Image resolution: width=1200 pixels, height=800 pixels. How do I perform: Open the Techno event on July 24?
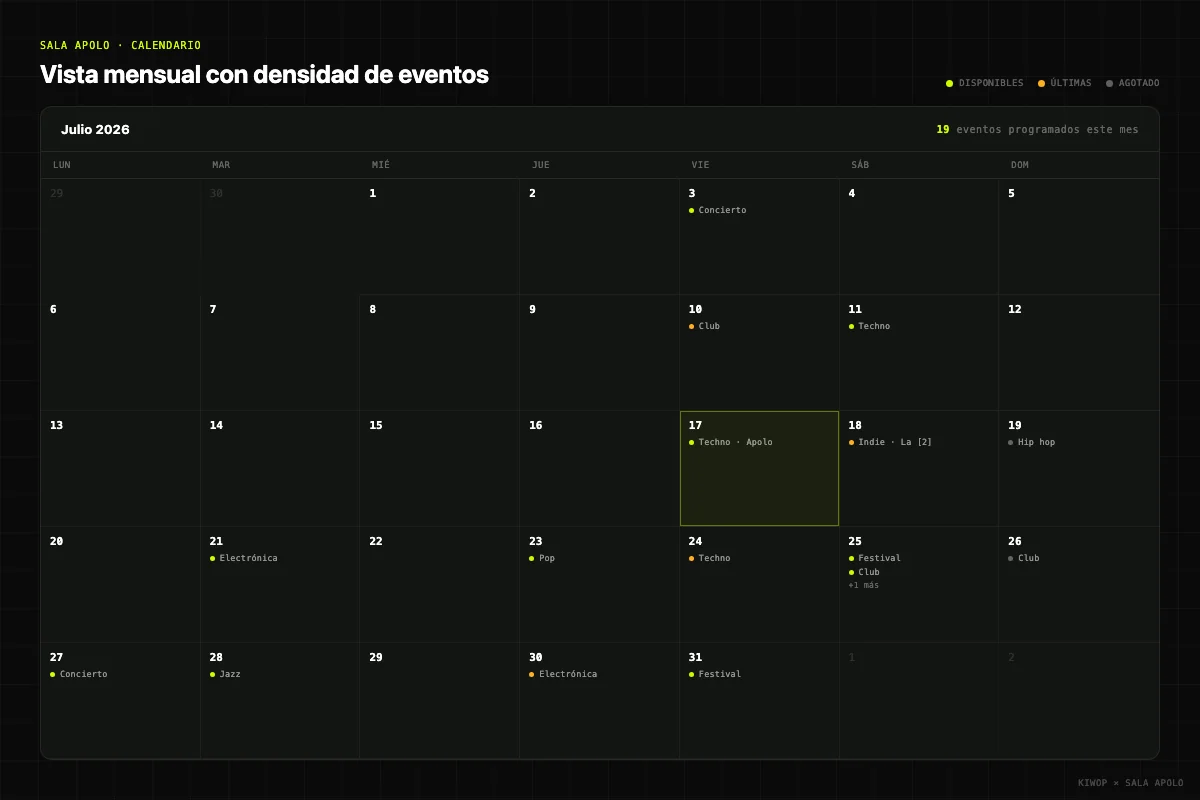710,558
